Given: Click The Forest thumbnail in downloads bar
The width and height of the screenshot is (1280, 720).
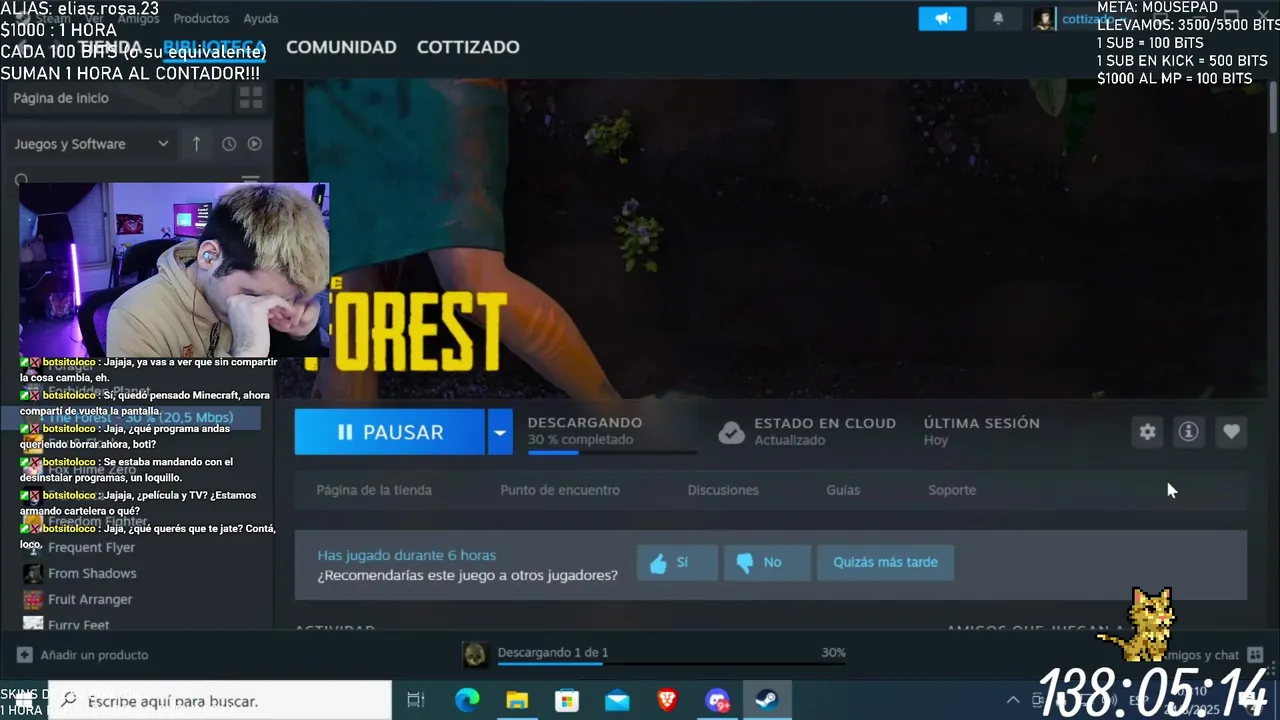Looking at the screenshot, I should click(x=476, y=655).
